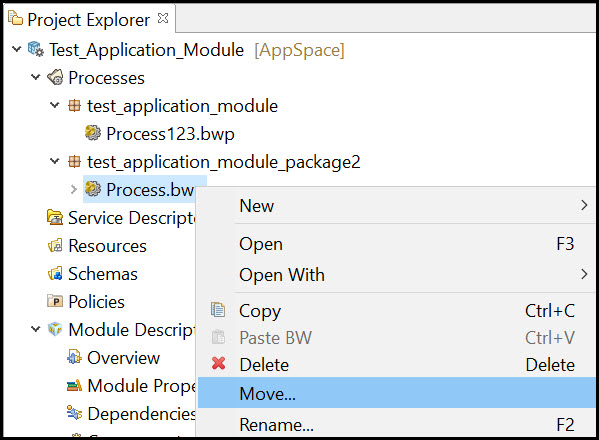Click the Module Properties icon
This screenshot has width=599, height=440.
tap(74, 385)
